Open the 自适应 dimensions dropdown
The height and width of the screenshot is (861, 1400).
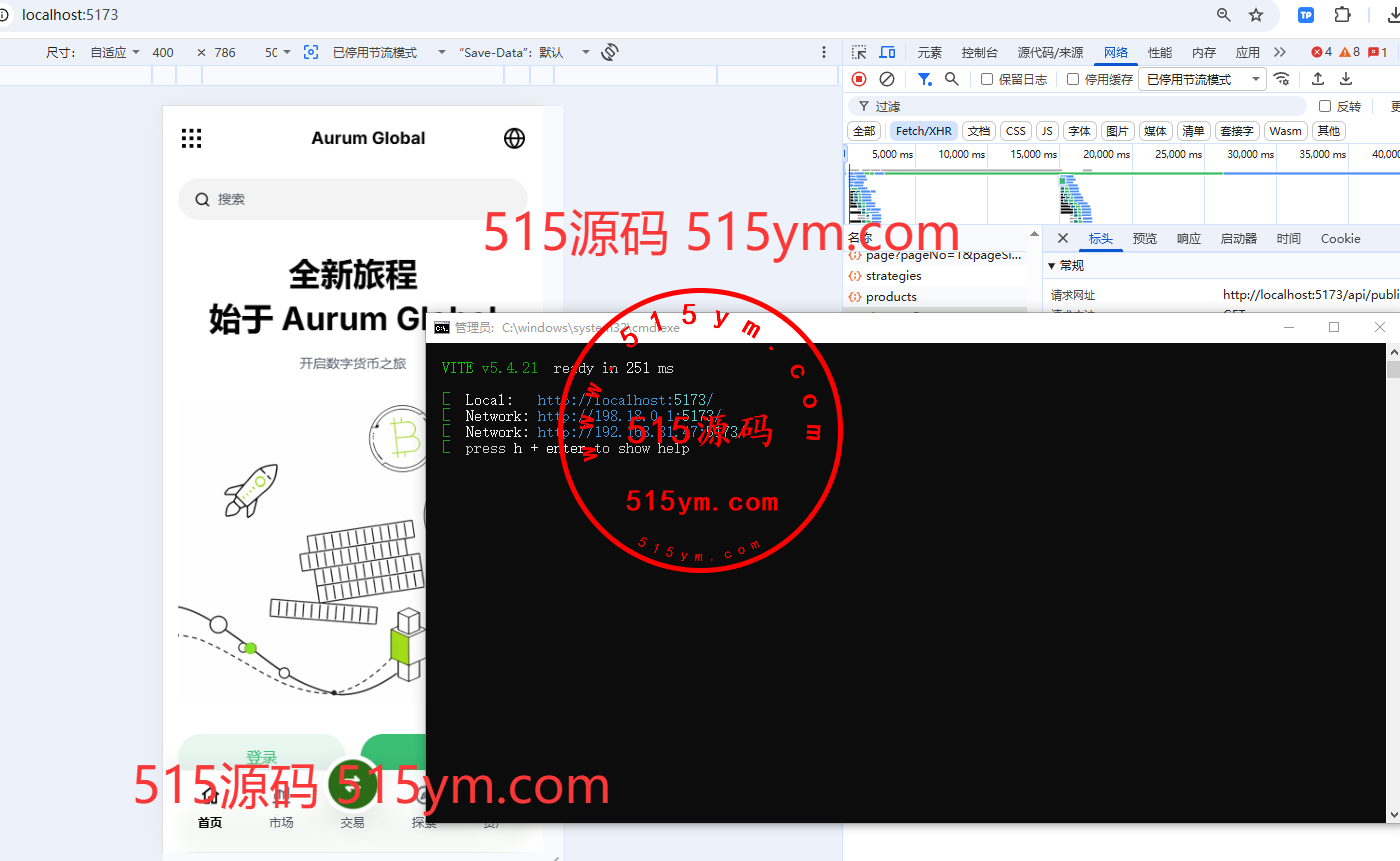click(x=115, y=52)
